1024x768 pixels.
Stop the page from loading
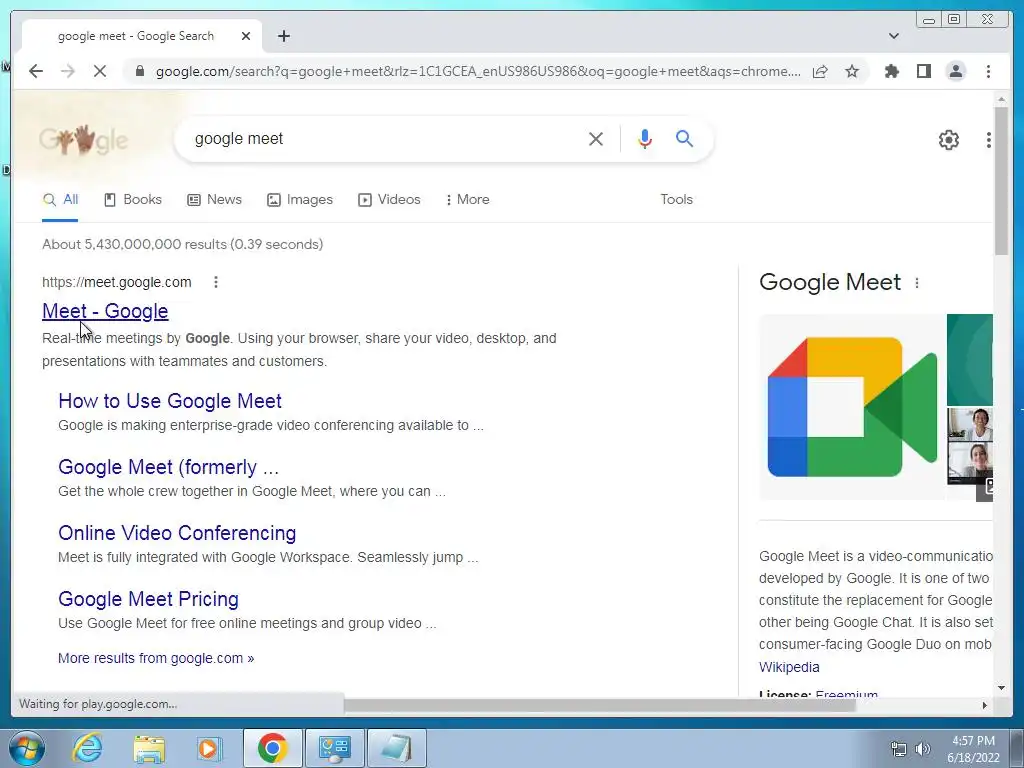click(x=99, y=71)
